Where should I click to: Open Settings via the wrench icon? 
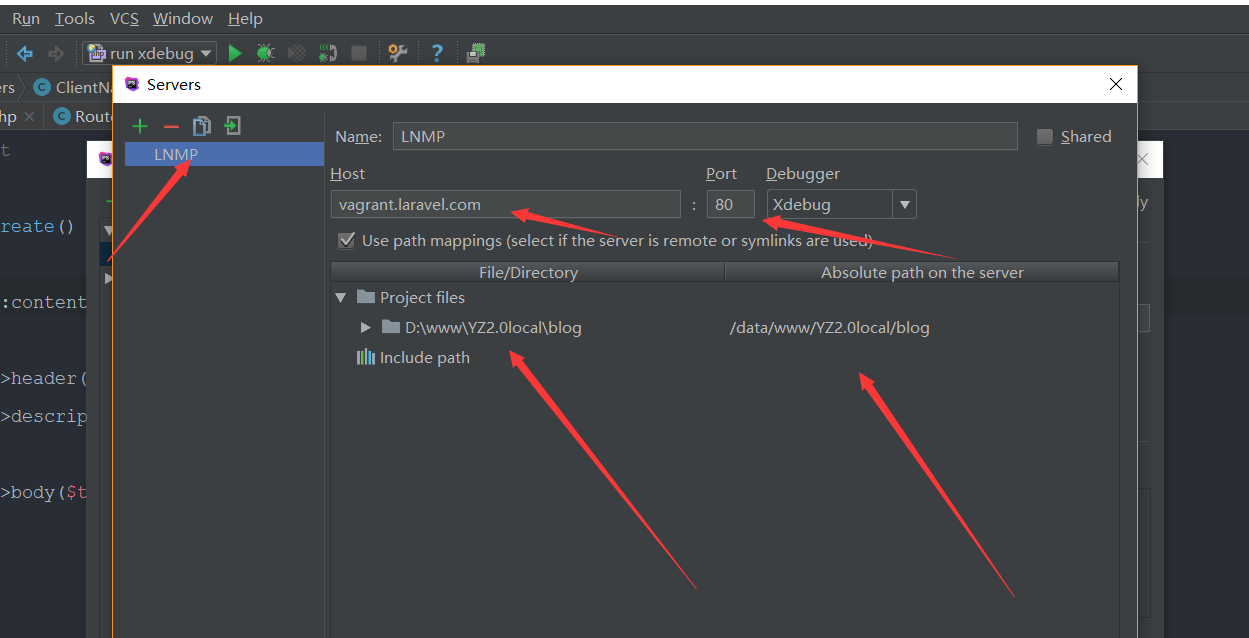coord(397,53)
